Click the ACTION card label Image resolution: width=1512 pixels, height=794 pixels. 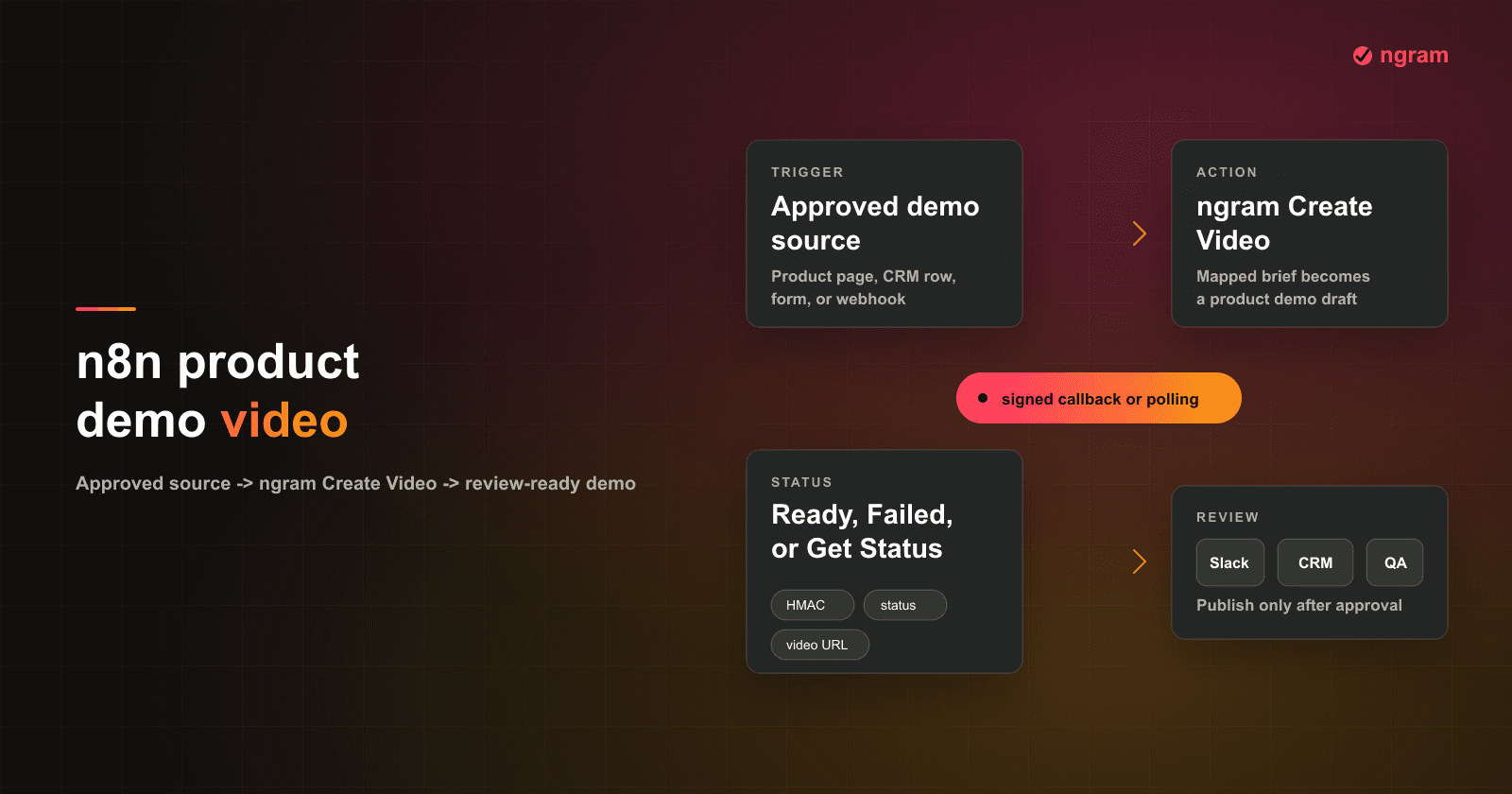coord(1227,172)
